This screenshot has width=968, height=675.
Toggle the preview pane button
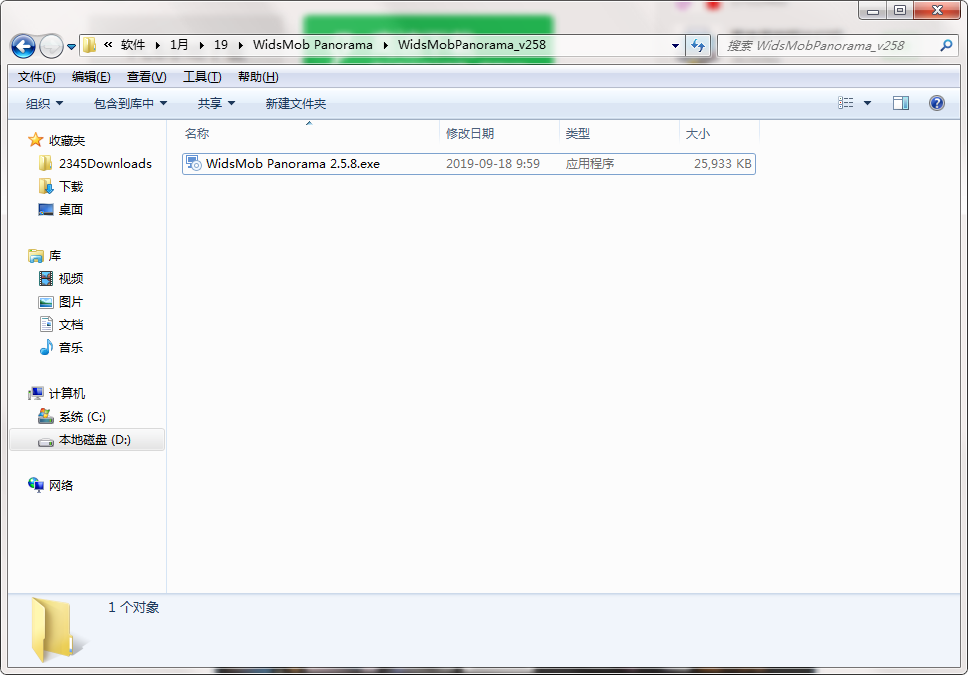pos(901,103)
